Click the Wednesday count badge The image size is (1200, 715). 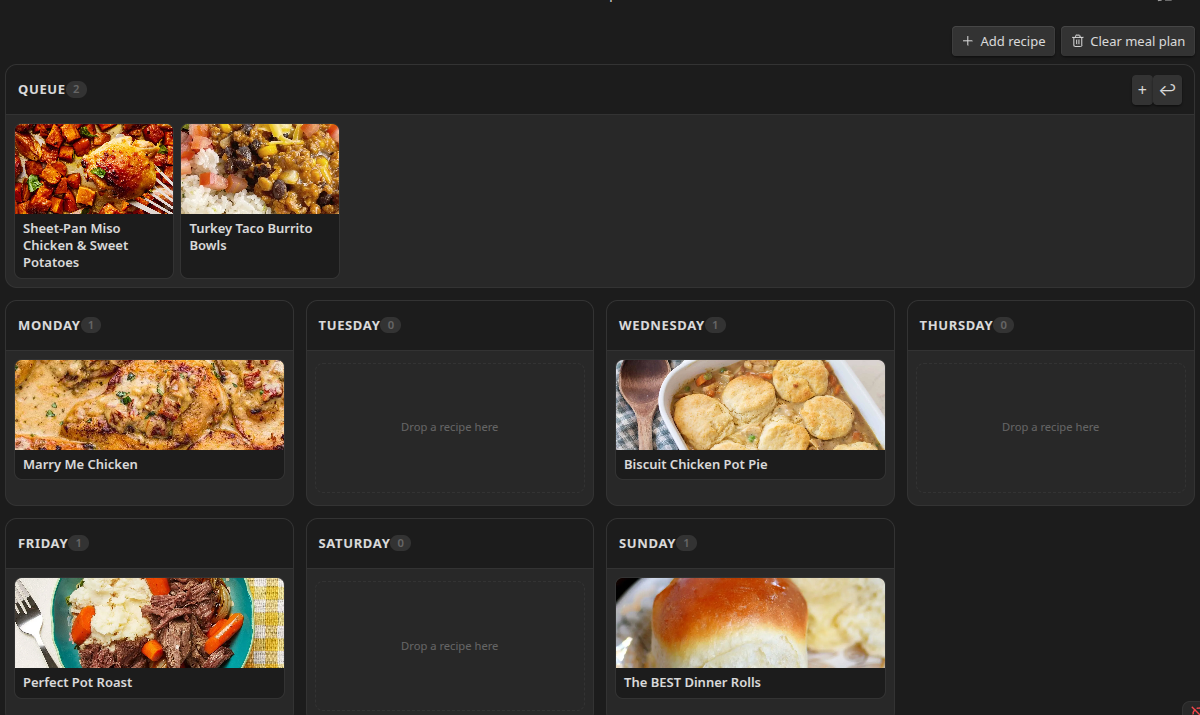point(716,326)
